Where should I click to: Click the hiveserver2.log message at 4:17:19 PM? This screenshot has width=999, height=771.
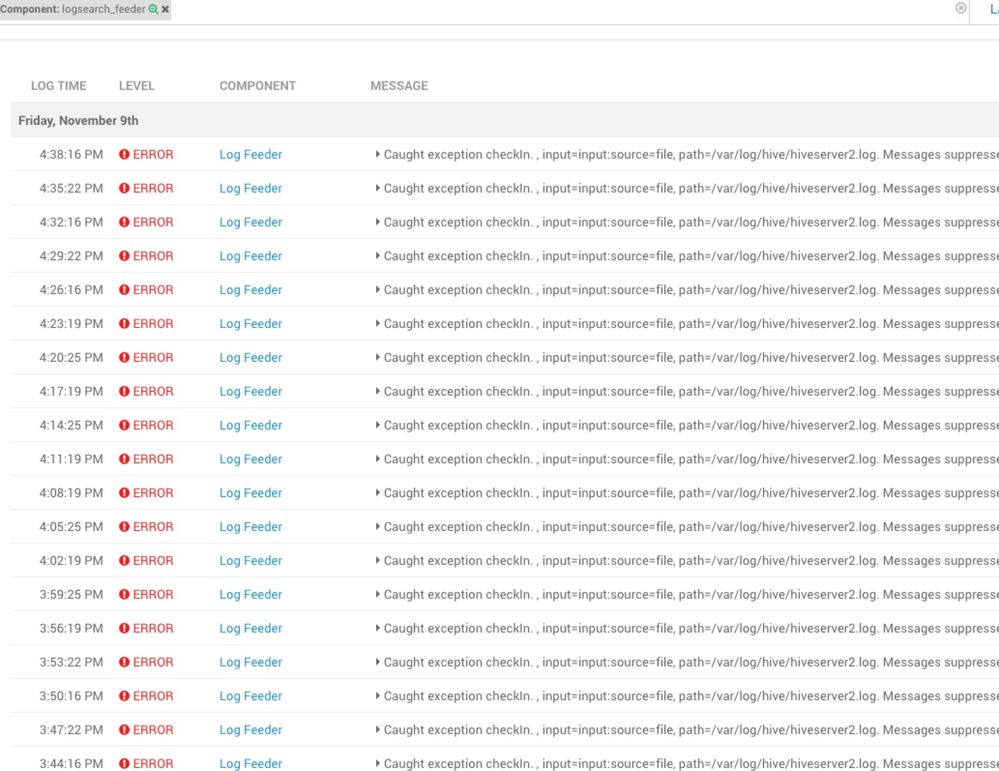tap(691, 391)
